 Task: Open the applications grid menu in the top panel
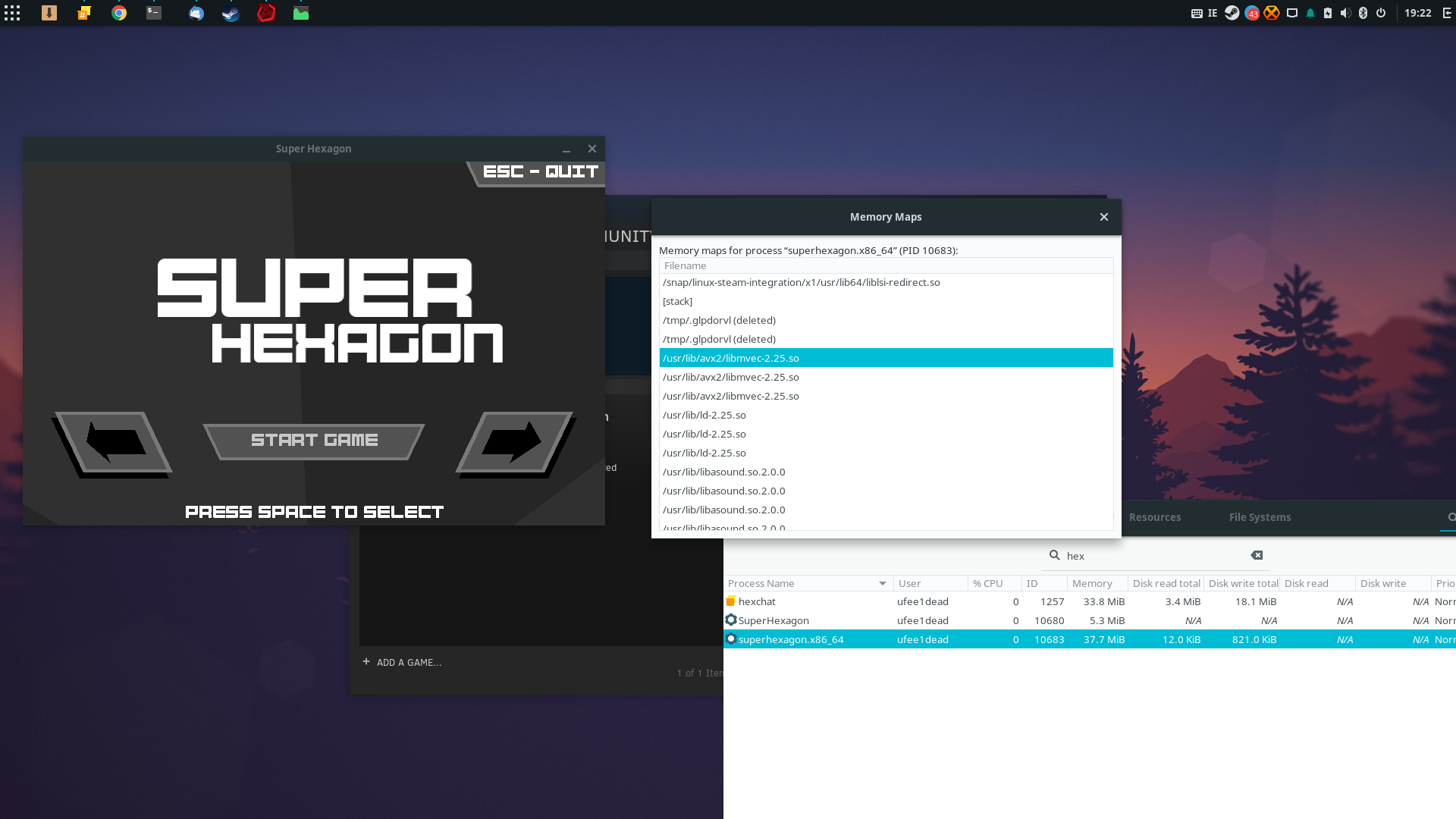coord(12,13)
